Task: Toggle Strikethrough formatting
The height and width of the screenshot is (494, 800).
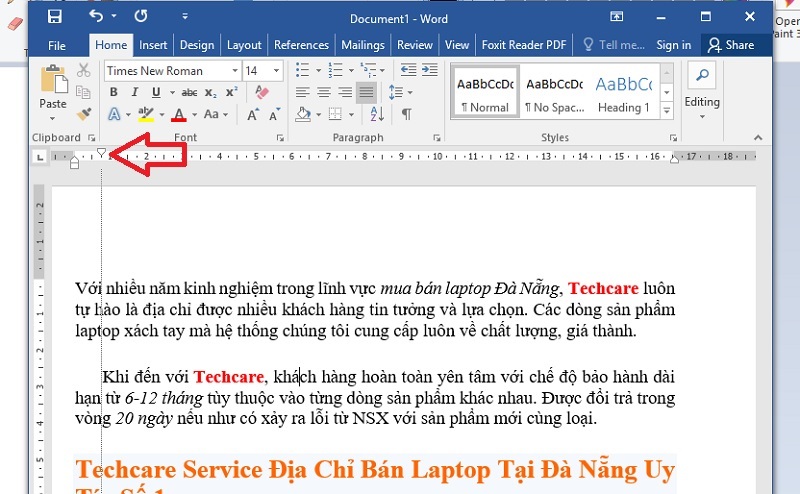Action: (189, 92)
